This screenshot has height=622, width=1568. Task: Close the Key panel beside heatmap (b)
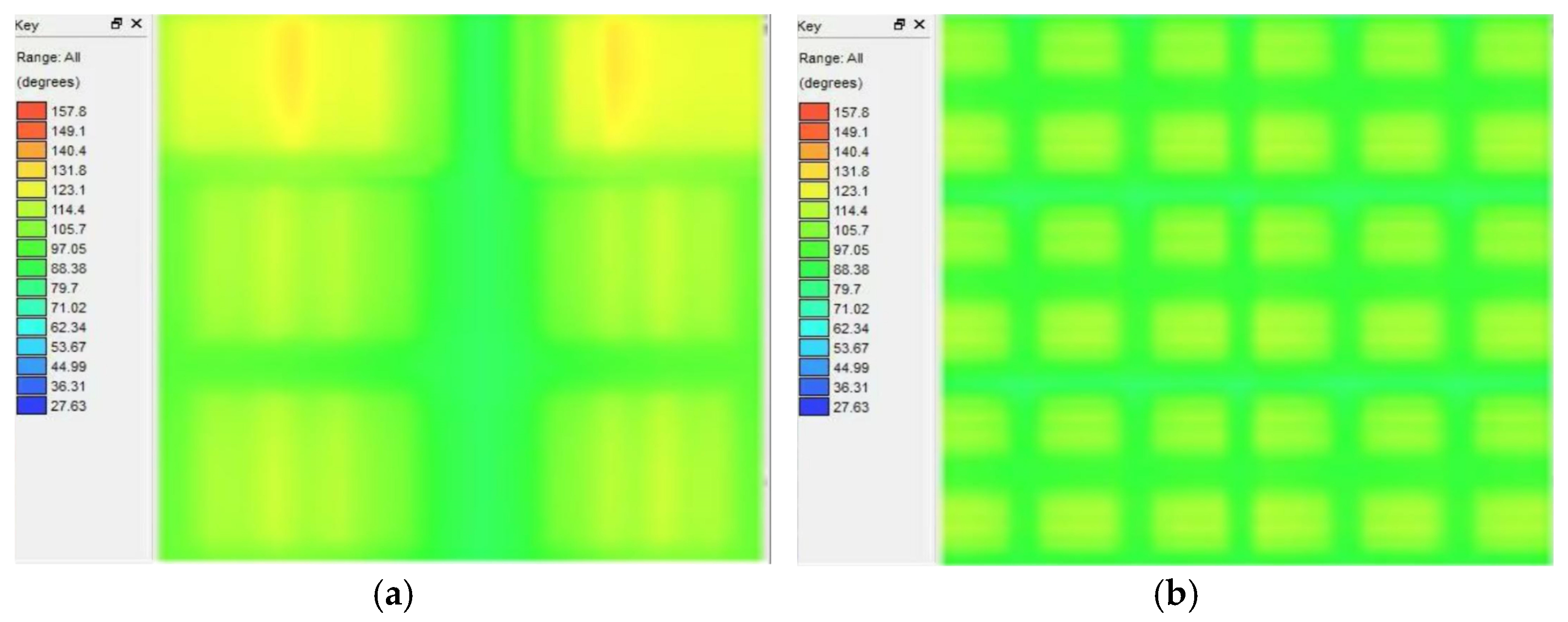coord(920,24)
